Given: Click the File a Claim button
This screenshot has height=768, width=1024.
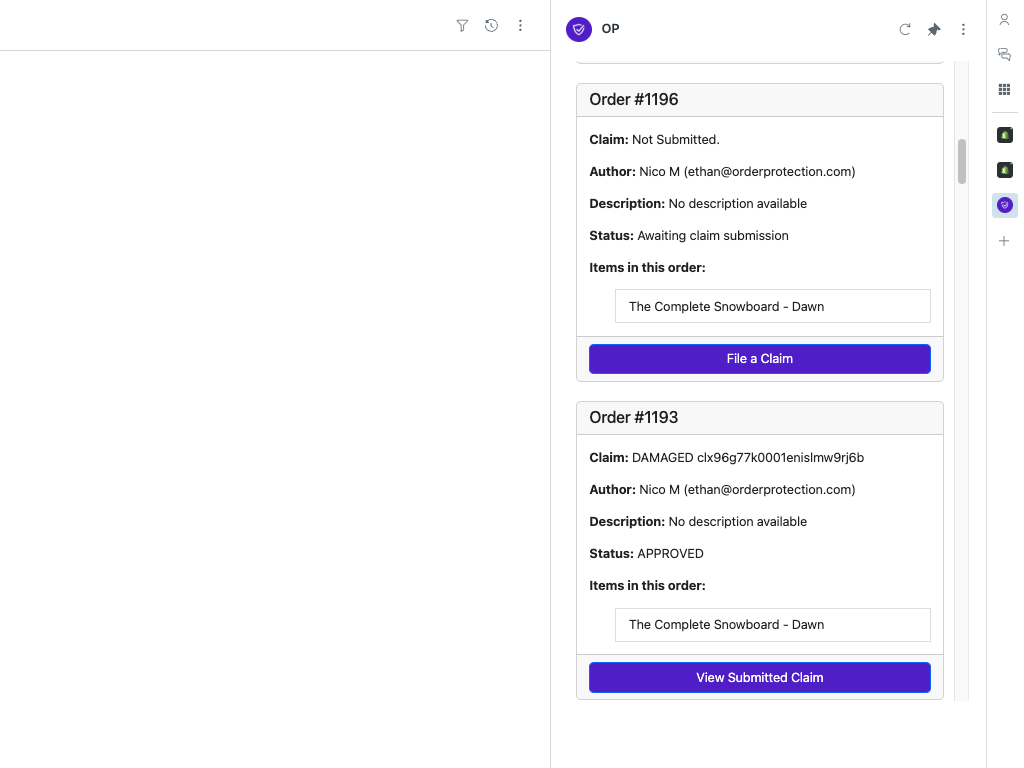Looking at the screenshot, I should [760, 359].
